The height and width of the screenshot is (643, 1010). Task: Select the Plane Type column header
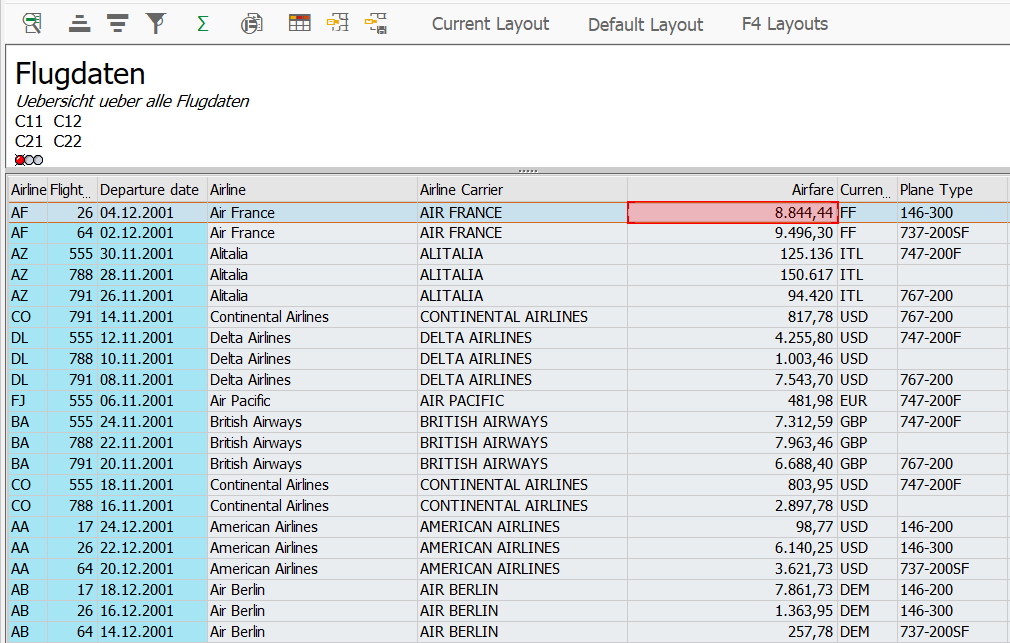pyautogui.click(x=952, y=189)
